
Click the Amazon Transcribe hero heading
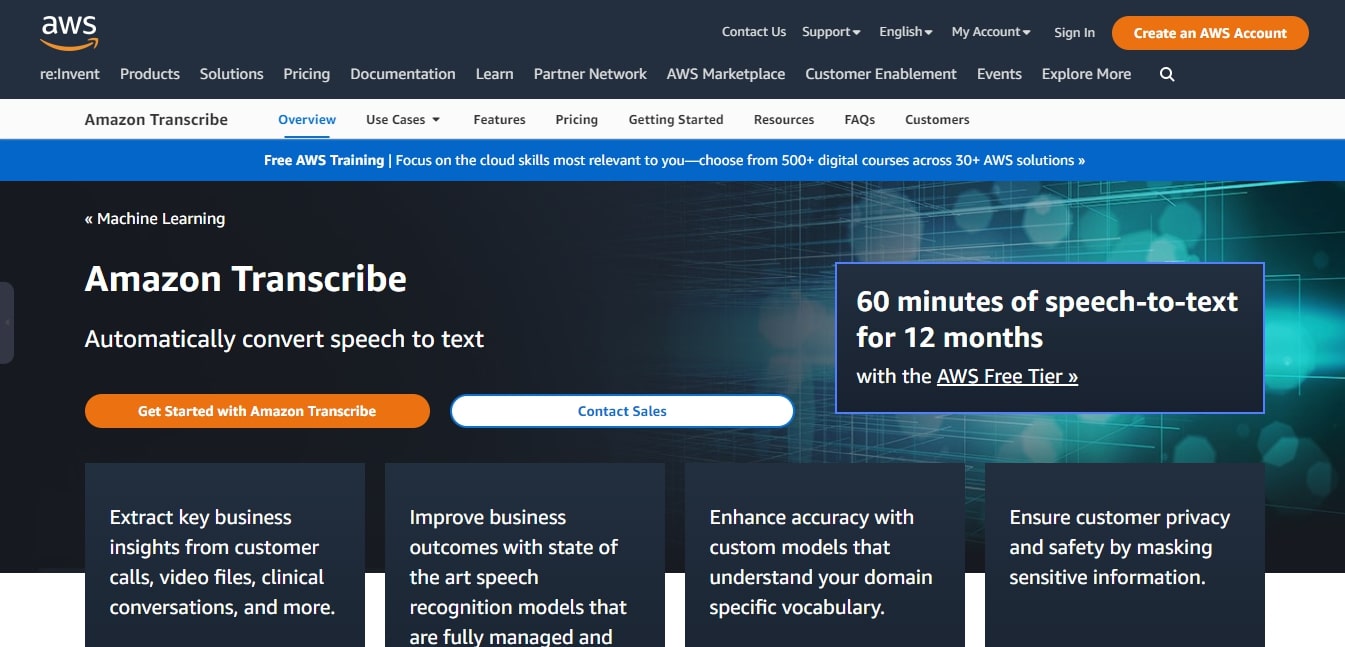[246, 278]
